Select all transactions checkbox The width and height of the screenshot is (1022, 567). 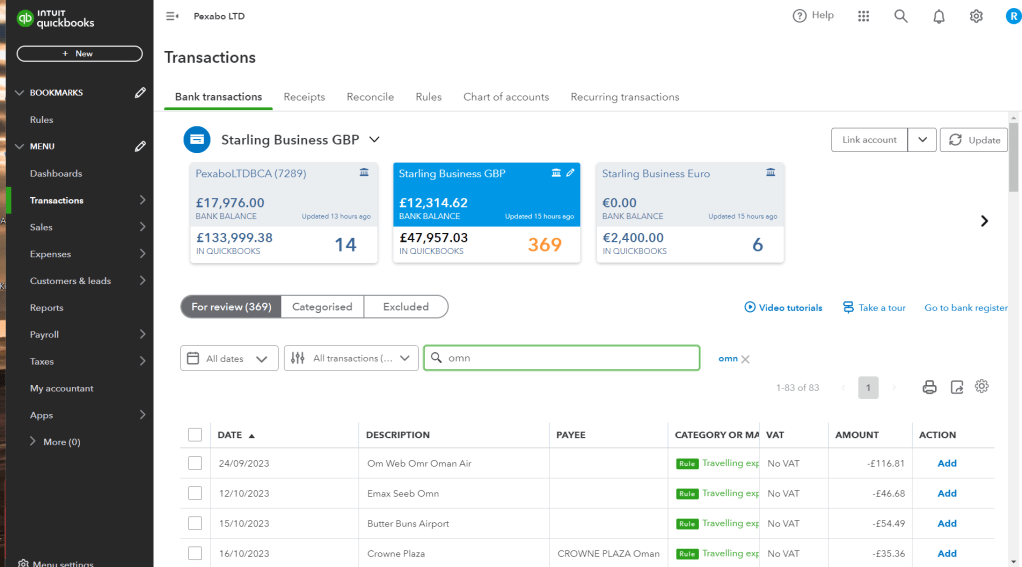tap(195, 435)
